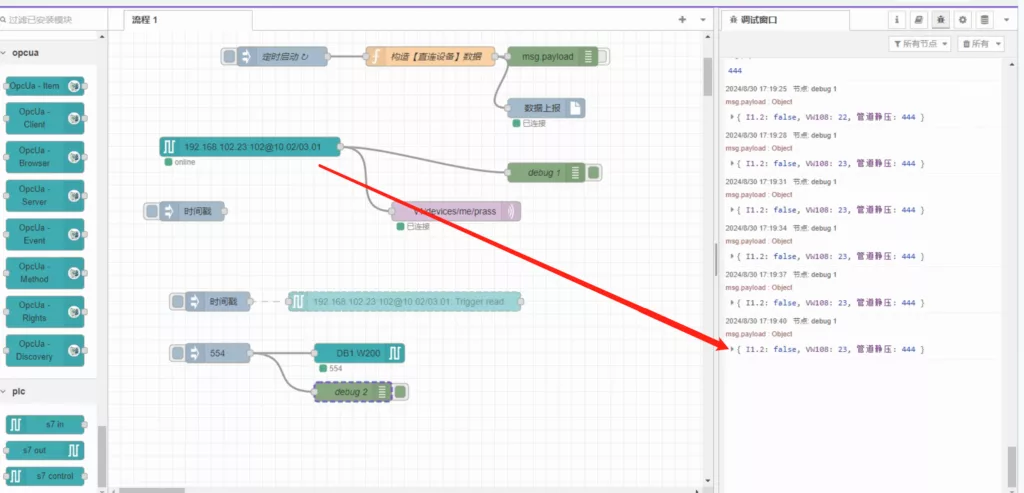Toggle the debug 2 node output

(400, 392)
